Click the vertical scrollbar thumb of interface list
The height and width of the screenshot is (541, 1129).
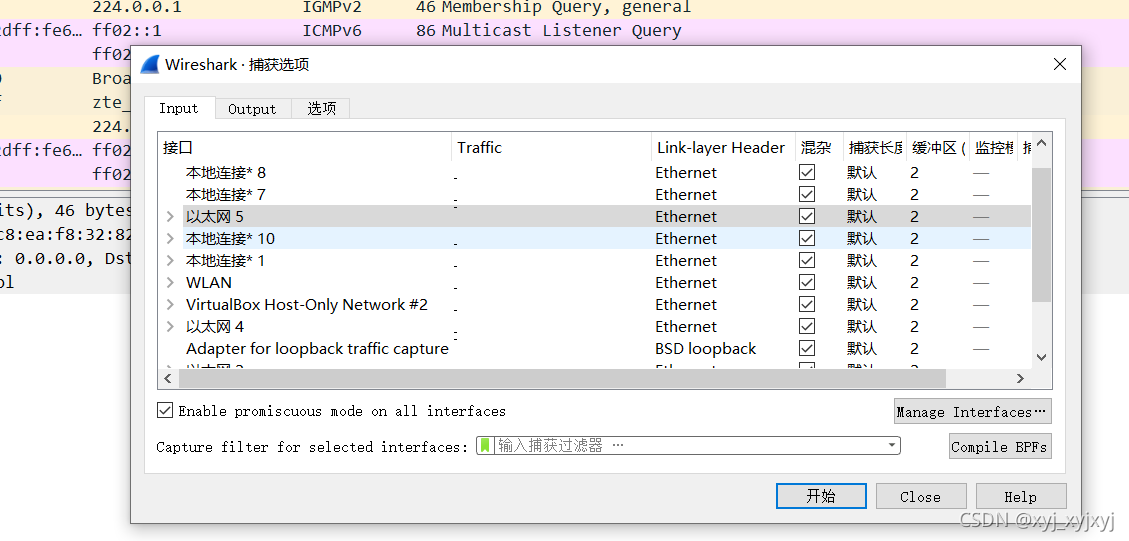point(1041,234)
